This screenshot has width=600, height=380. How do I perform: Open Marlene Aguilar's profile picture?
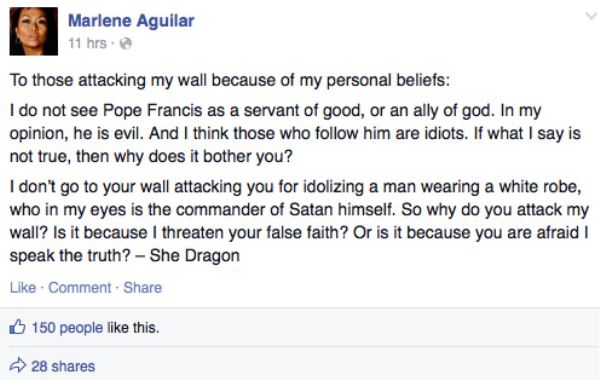[34, 31]
